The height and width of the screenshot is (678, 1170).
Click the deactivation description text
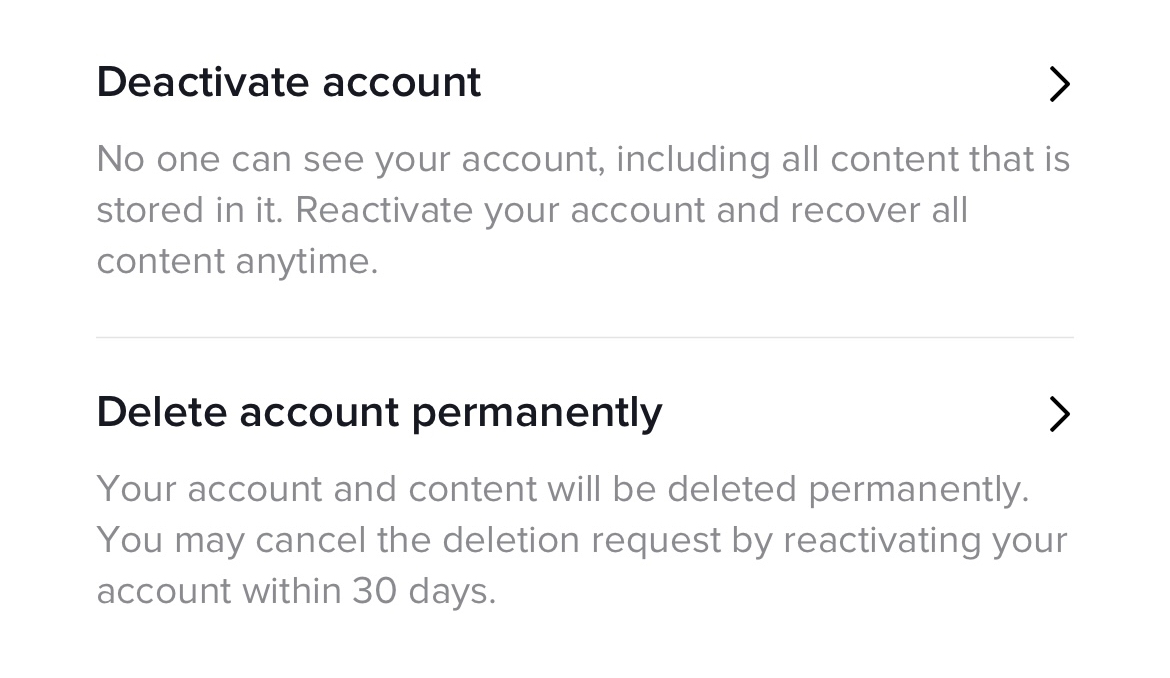click(583, 210)
